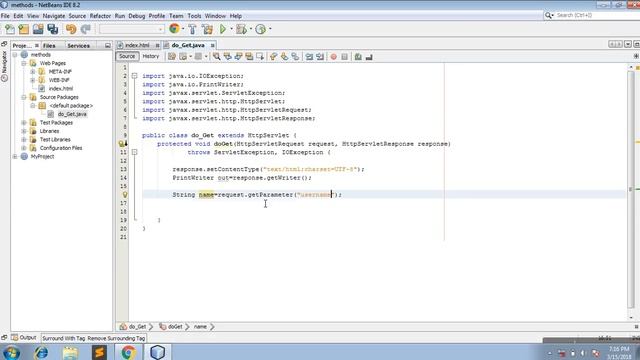The image size is (640, 360).
Task: Switch to the Services panel tab
Action: point(78,46)
